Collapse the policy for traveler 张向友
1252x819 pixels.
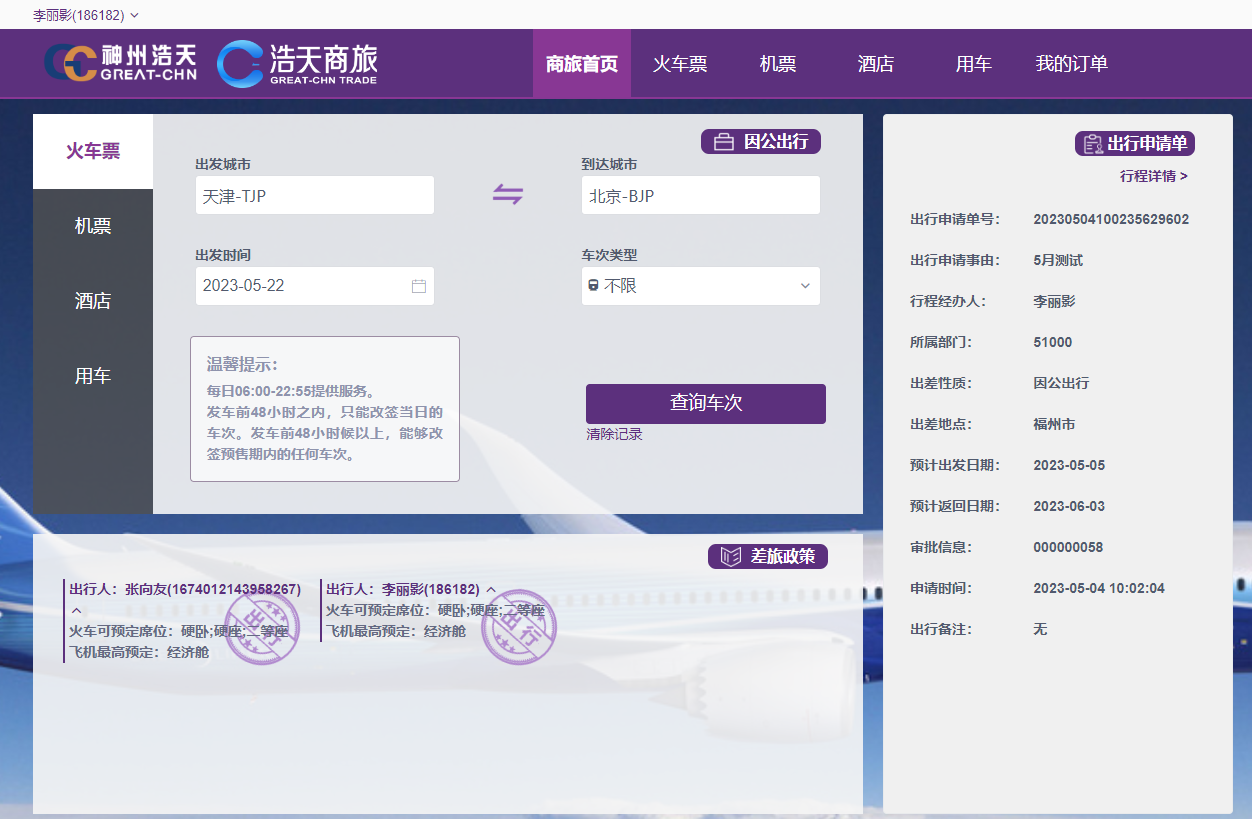point(76,610)
